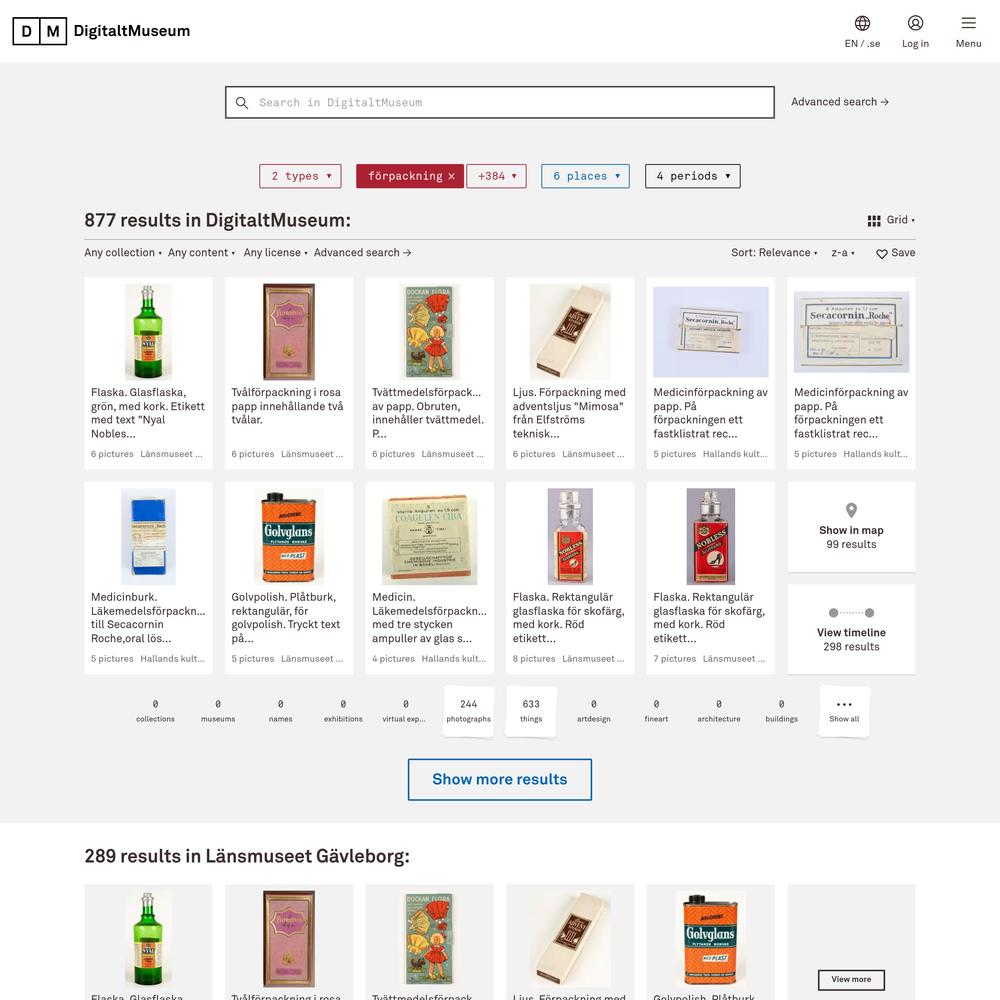The image size is (1000, 1000).
Task: Open View timeline with 298 results
Action: click(851, 629)
